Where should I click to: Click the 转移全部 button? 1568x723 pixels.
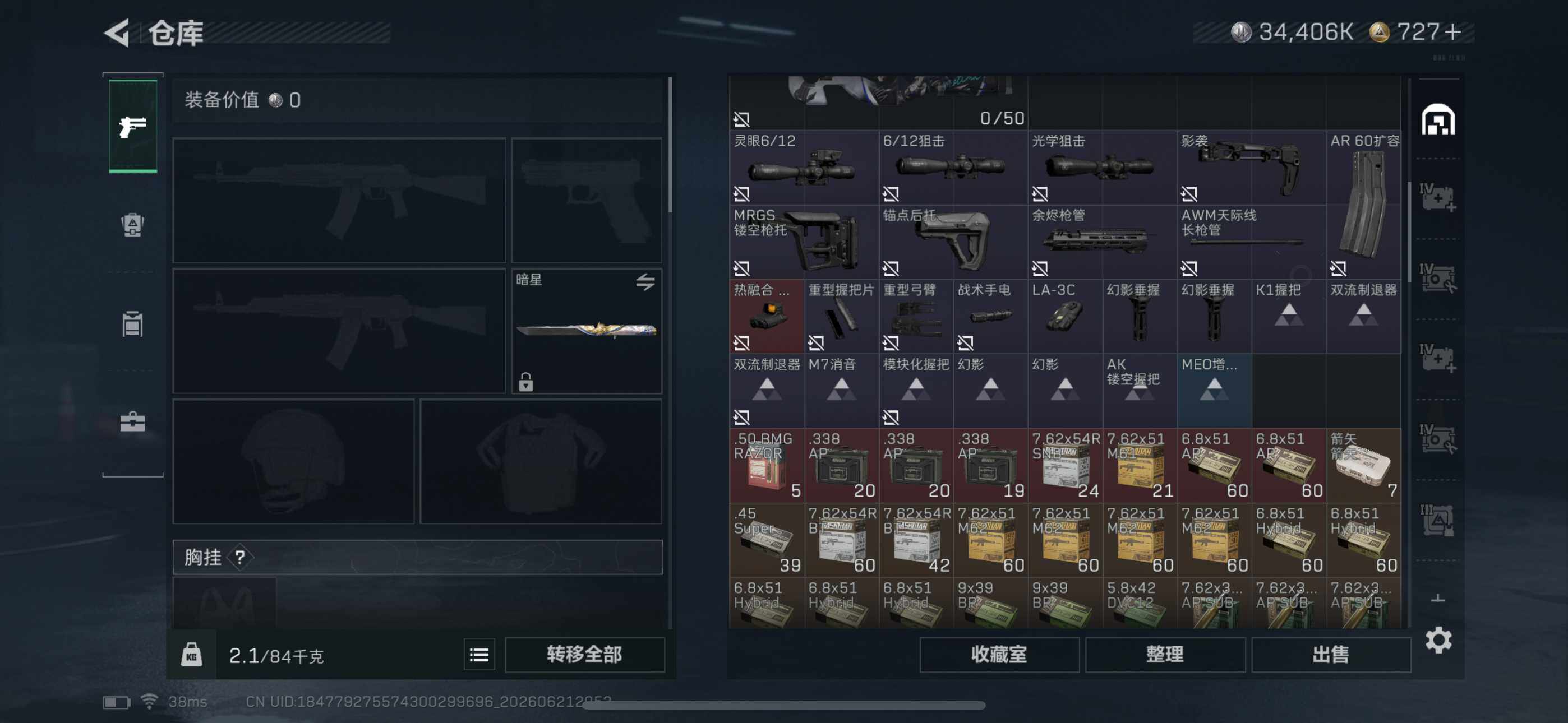point(584,655)
